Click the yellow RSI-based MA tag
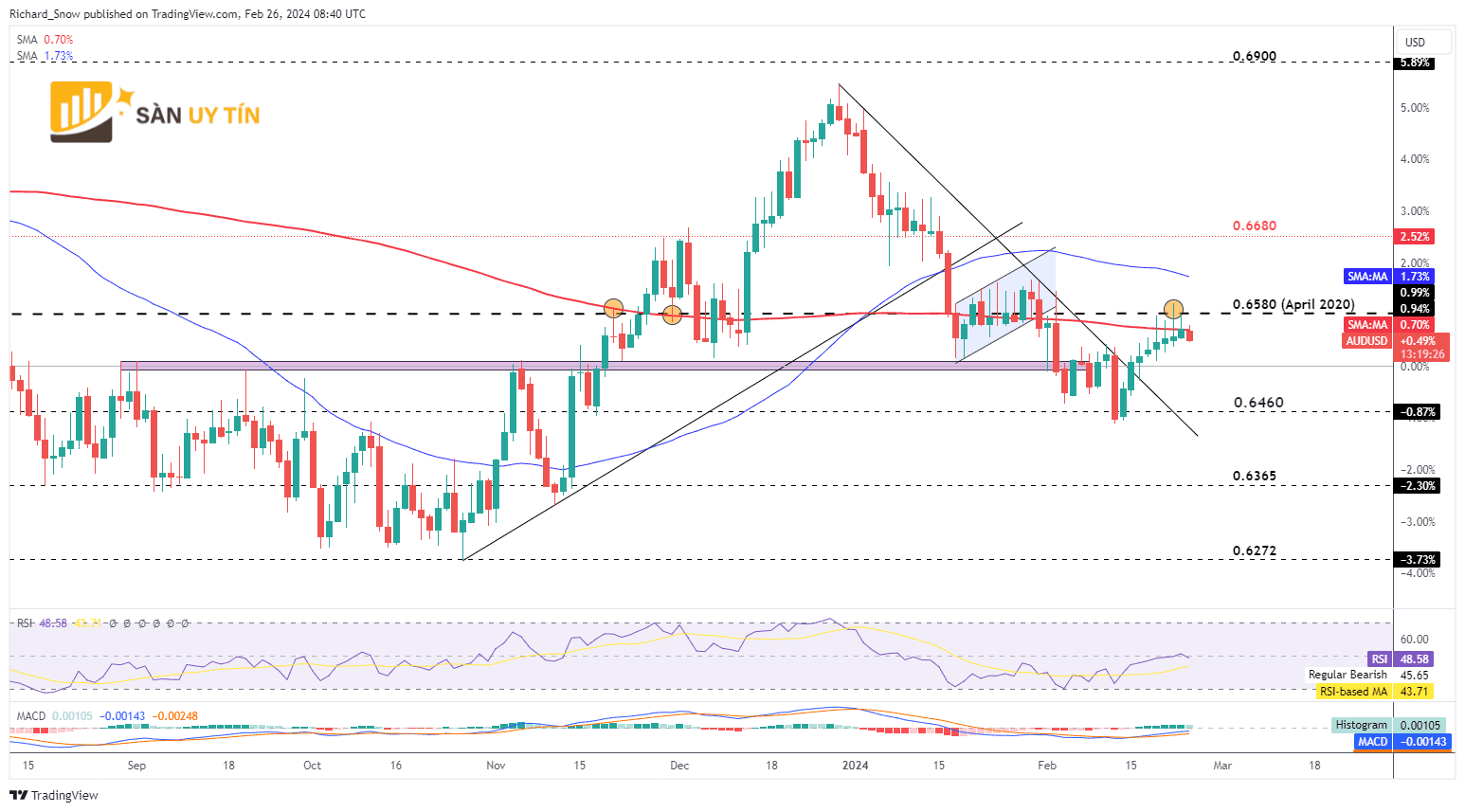Screen dimensions: 1465x812 click(x=1353, y=692)
